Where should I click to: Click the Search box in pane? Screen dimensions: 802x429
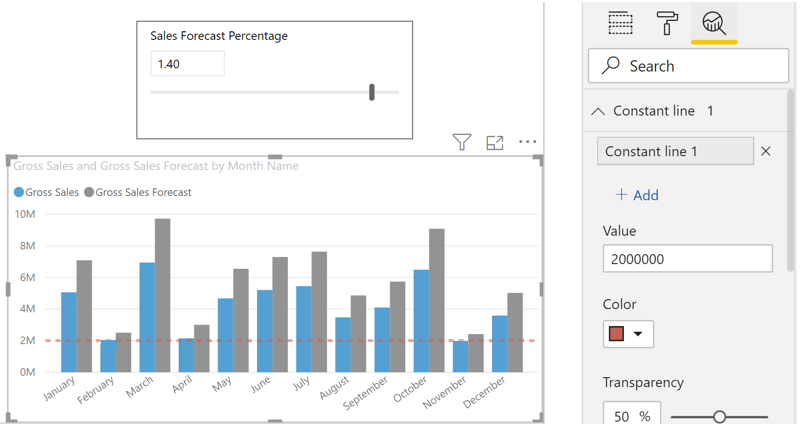(688, 66)
